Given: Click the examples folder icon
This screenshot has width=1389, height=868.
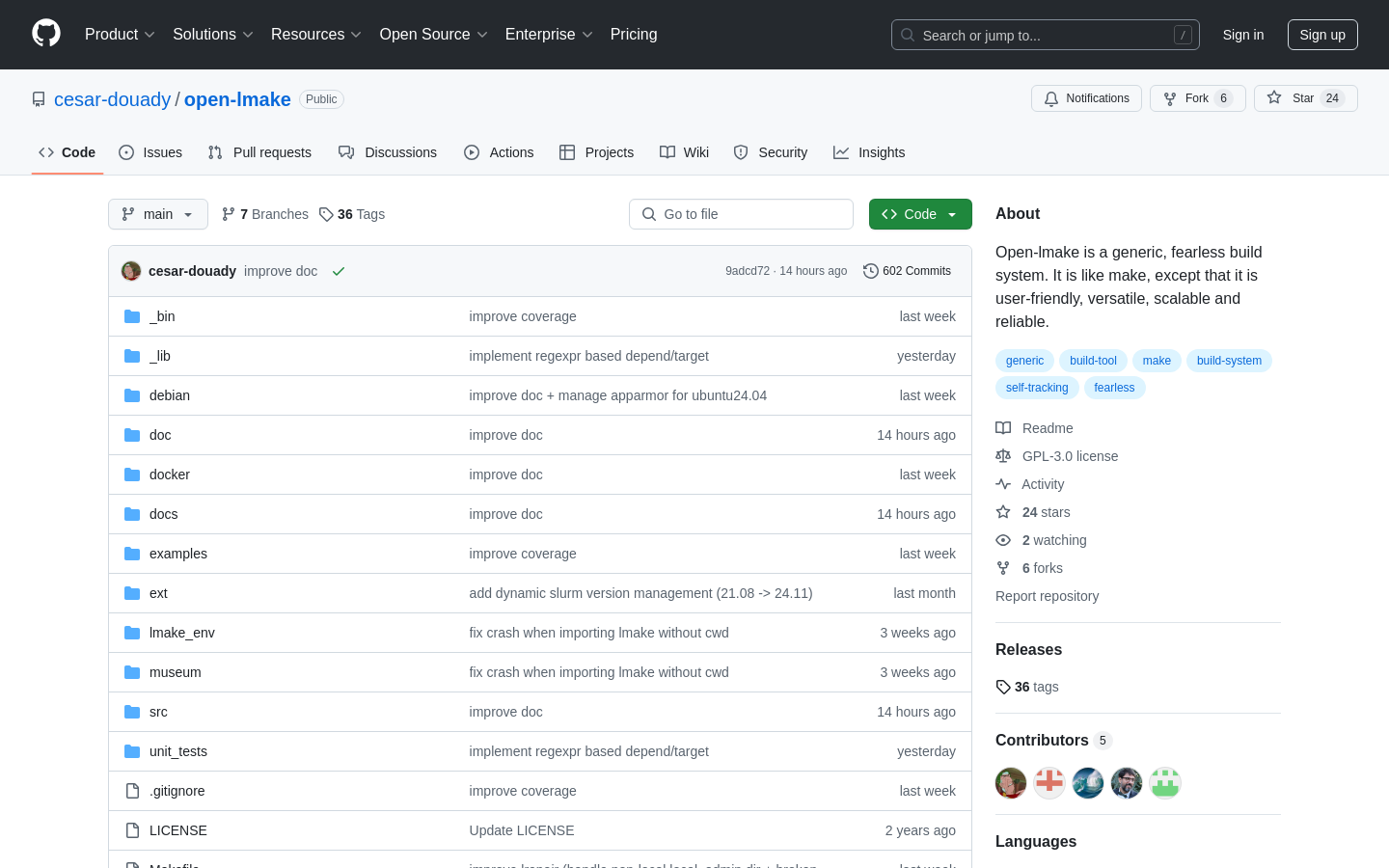Looking at the screenshot, I should tap(132, 554).
